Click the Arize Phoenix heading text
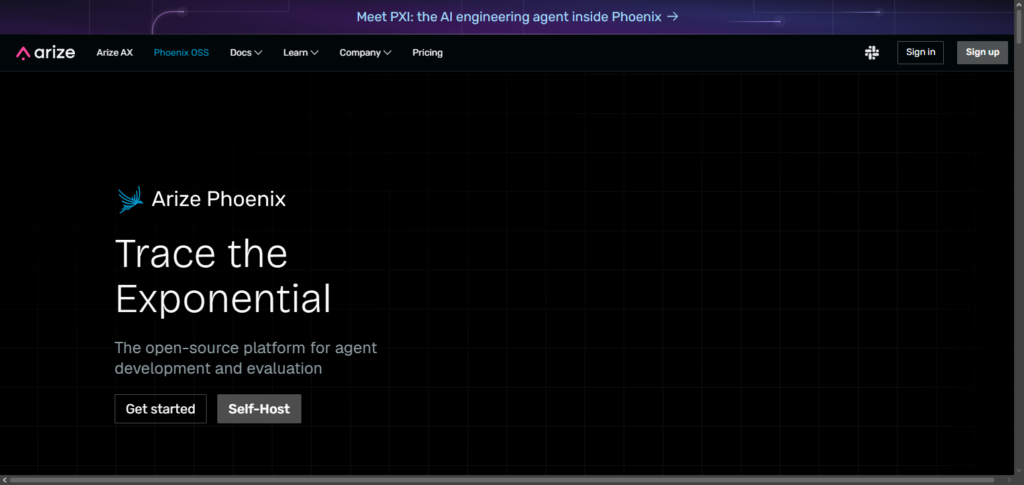This screenshot has width=1024, height=485. point(219,199)
